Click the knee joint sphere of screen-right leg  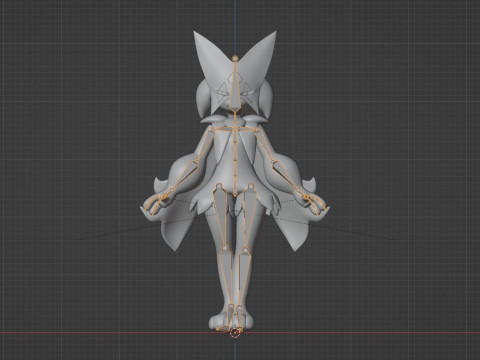pyautogui.click(x=246, y=249)
